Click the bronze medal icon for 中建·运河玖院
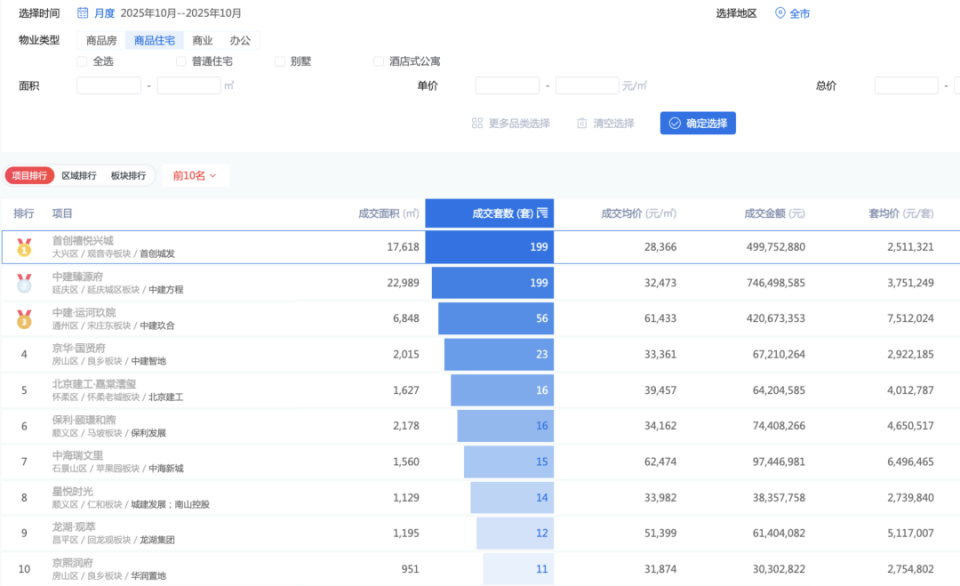Screen dimensions: 960x586 24,319
